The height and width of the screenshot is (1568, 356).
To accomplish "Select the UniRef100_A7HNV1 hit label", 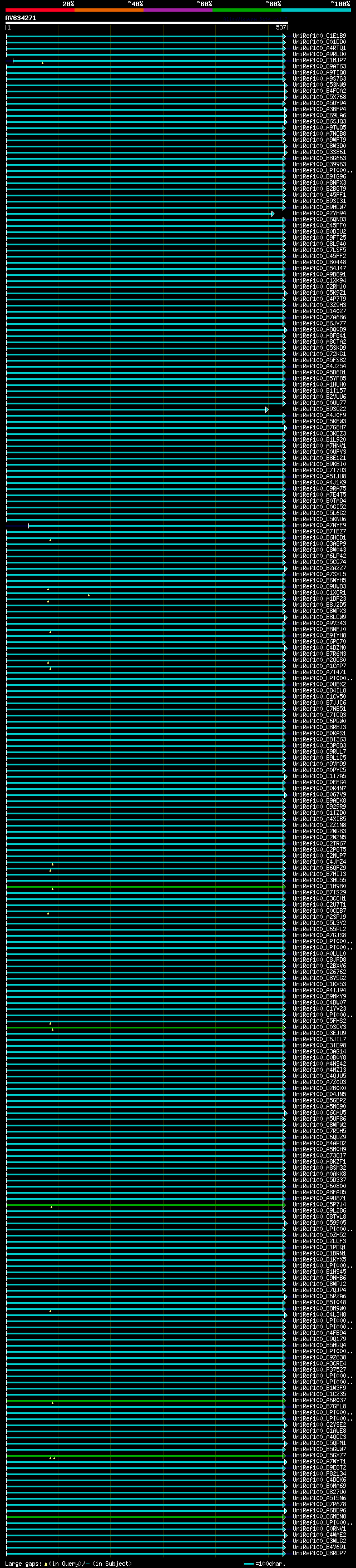I will (x=319, y=446).
